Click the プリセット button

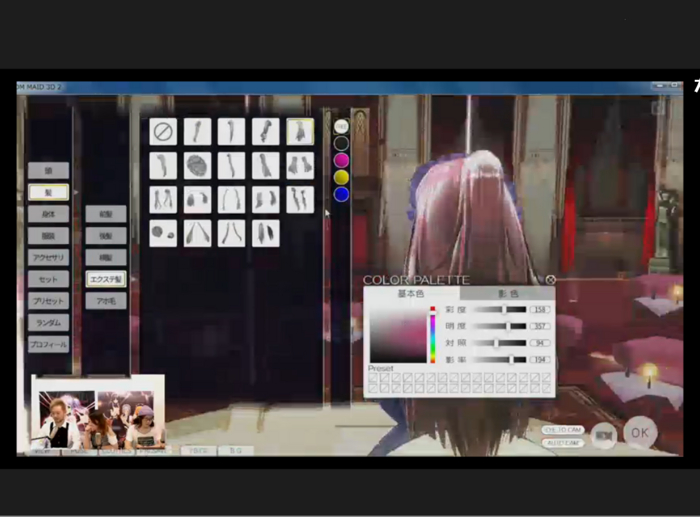[49, 301]
